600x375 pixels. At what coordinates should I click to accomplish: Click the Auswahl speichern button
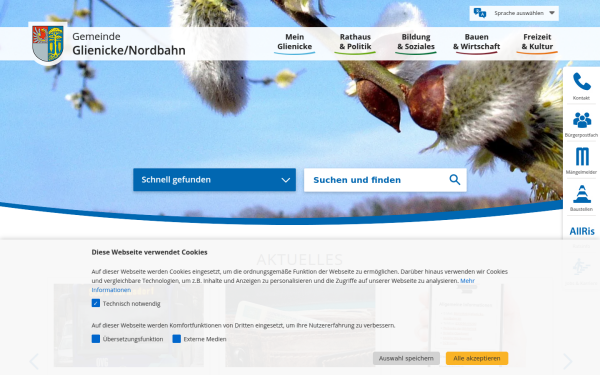[x=406, y=358]
